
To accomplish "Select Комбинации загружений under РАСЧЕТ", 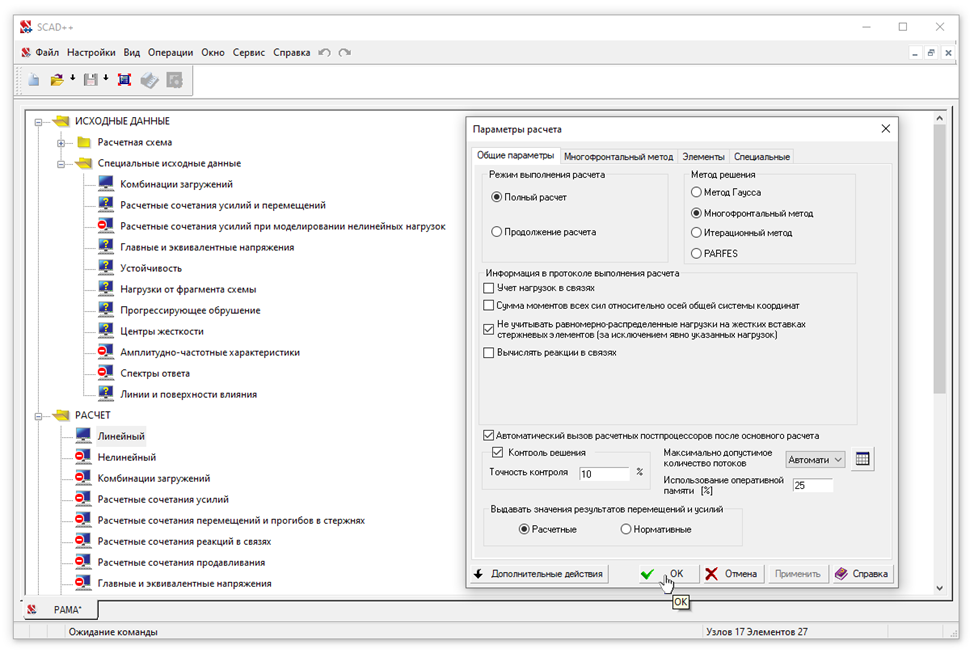I will (153, 478).
